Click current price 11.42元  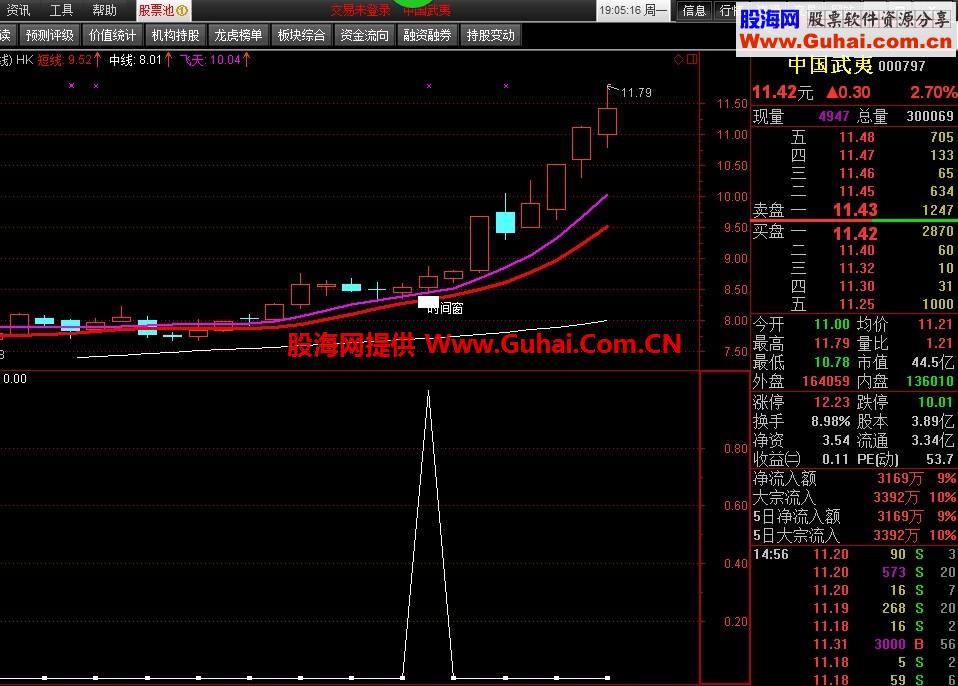(783, 92)
